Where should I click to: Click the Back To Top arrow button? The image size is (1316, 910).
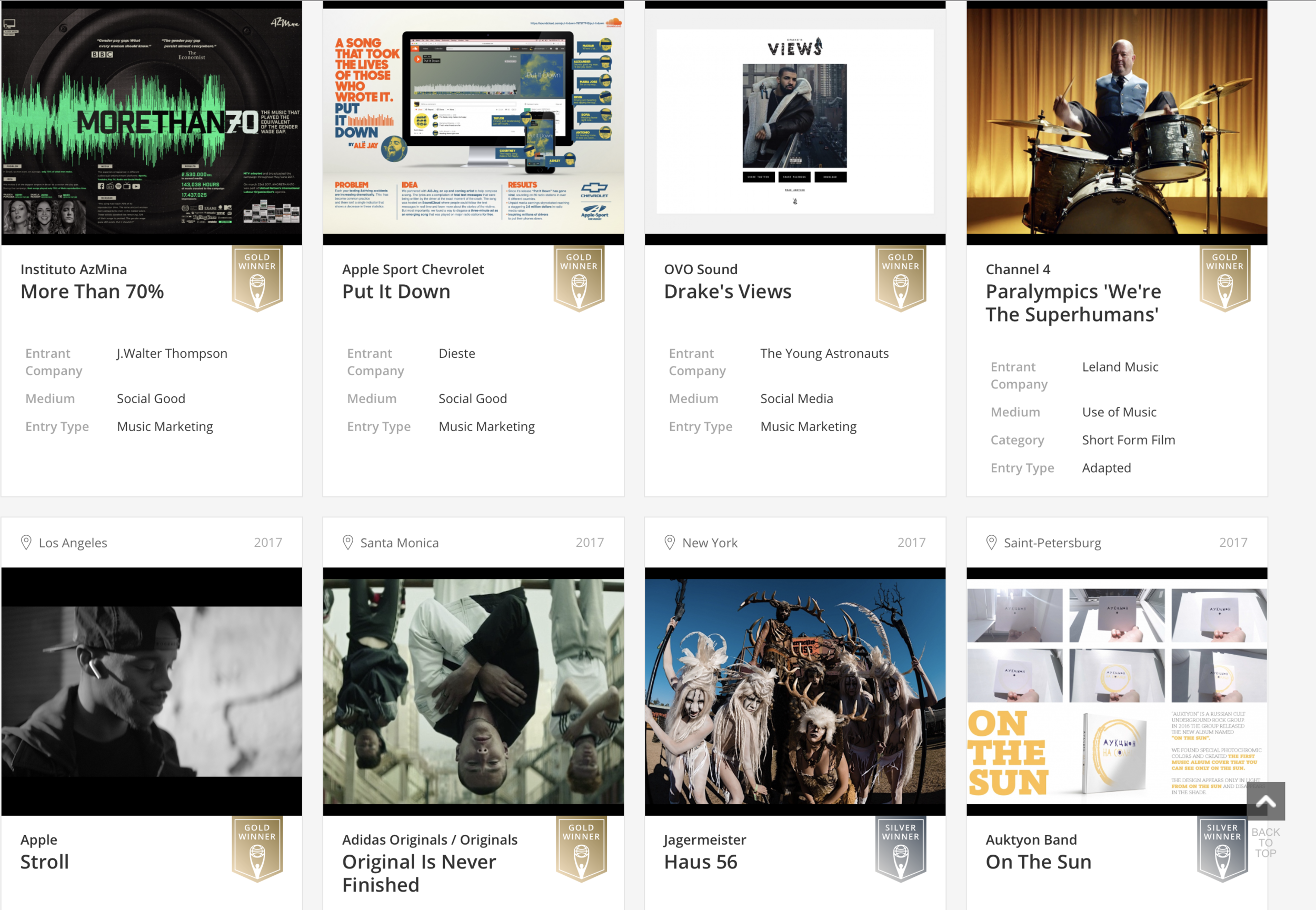pyautogui.click(x=1265, y=802)
